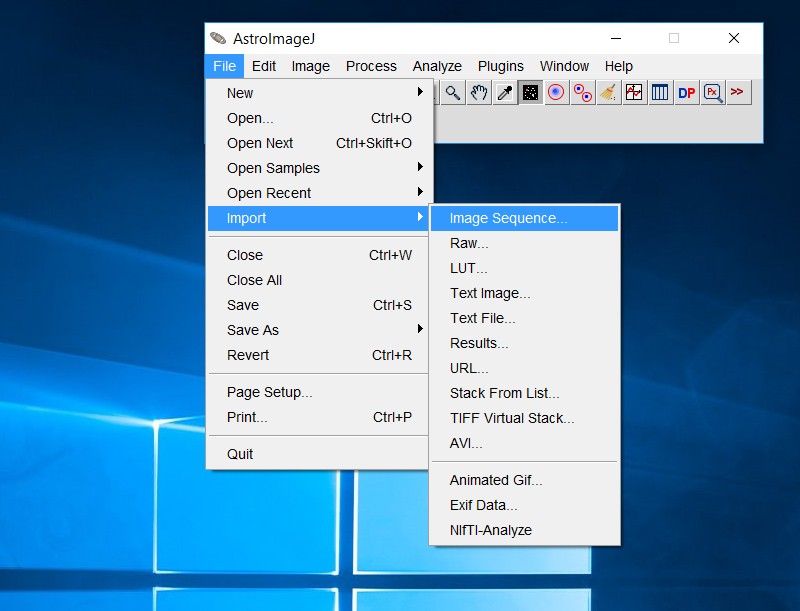Open the Edit menu

(x=264, y=66)
